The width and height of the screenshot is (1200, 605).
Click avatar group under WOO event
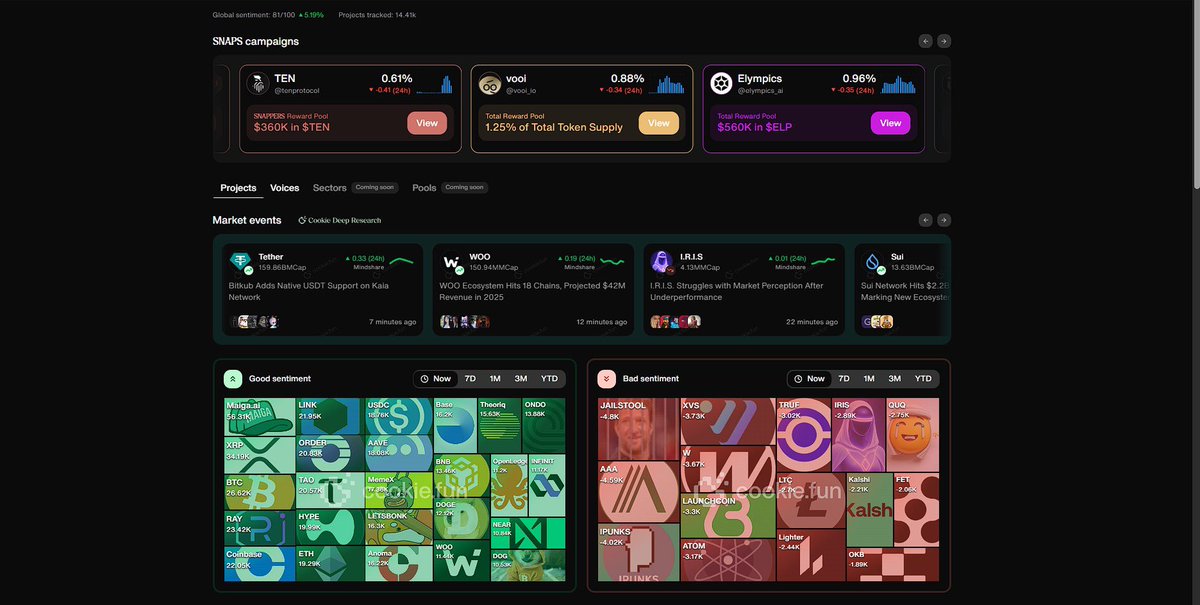(x=465, y=322)
